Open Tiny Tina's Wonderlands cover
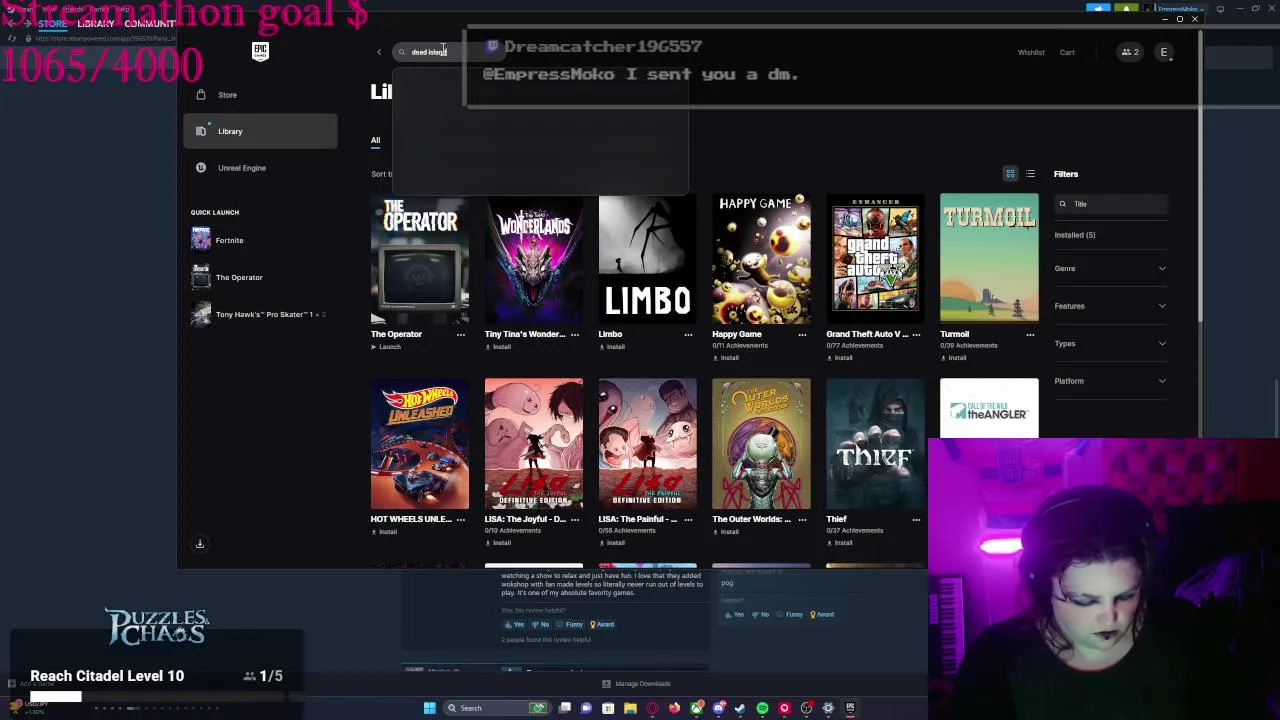 click(534, 259)
